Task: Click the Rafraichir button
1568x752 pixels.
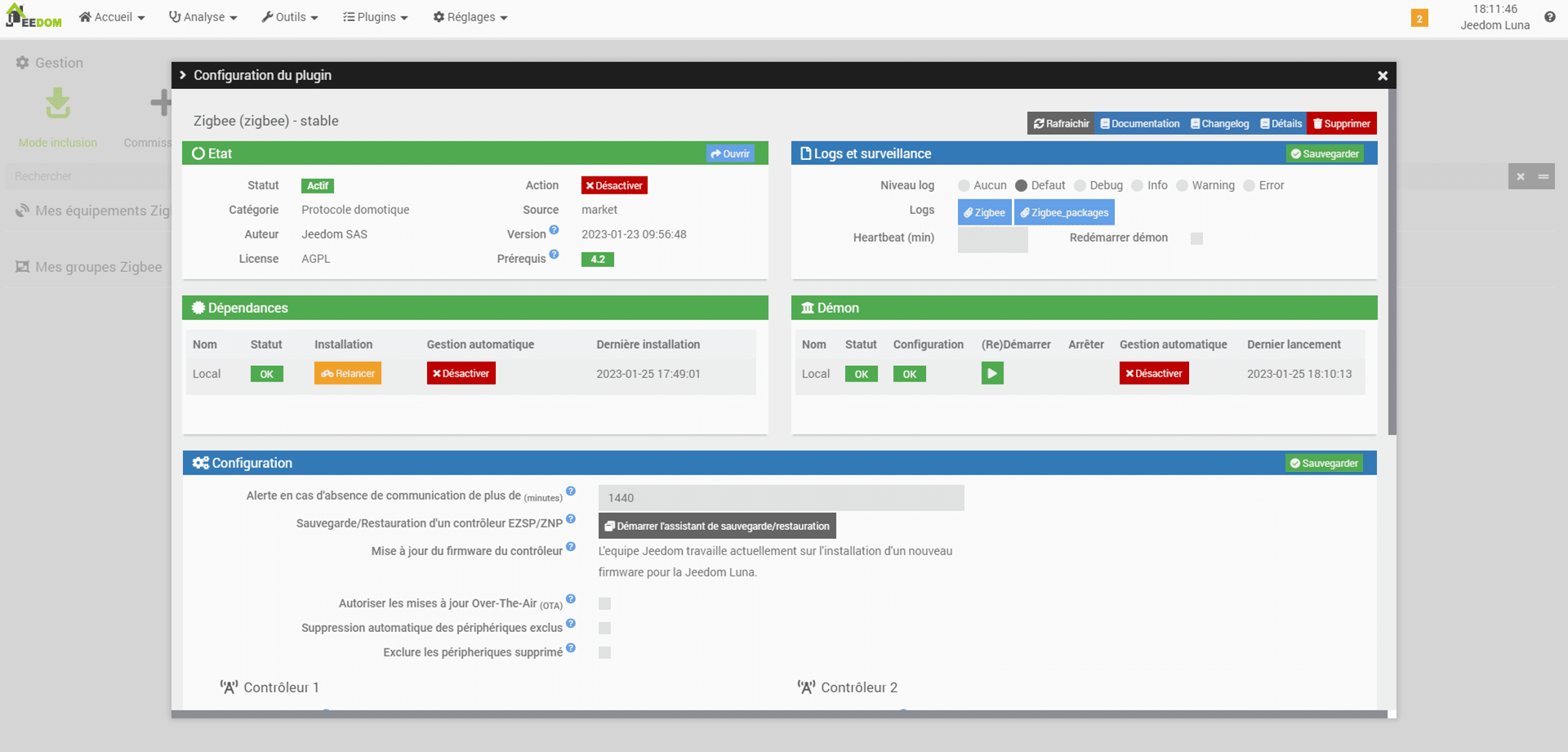Action: (x=1061, y=123)
